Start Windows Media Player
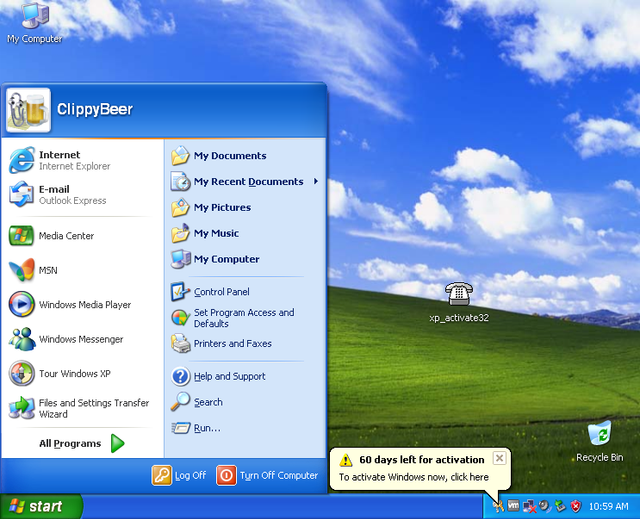The width and height of the screenshot is (640, 519). click(82, 304)
